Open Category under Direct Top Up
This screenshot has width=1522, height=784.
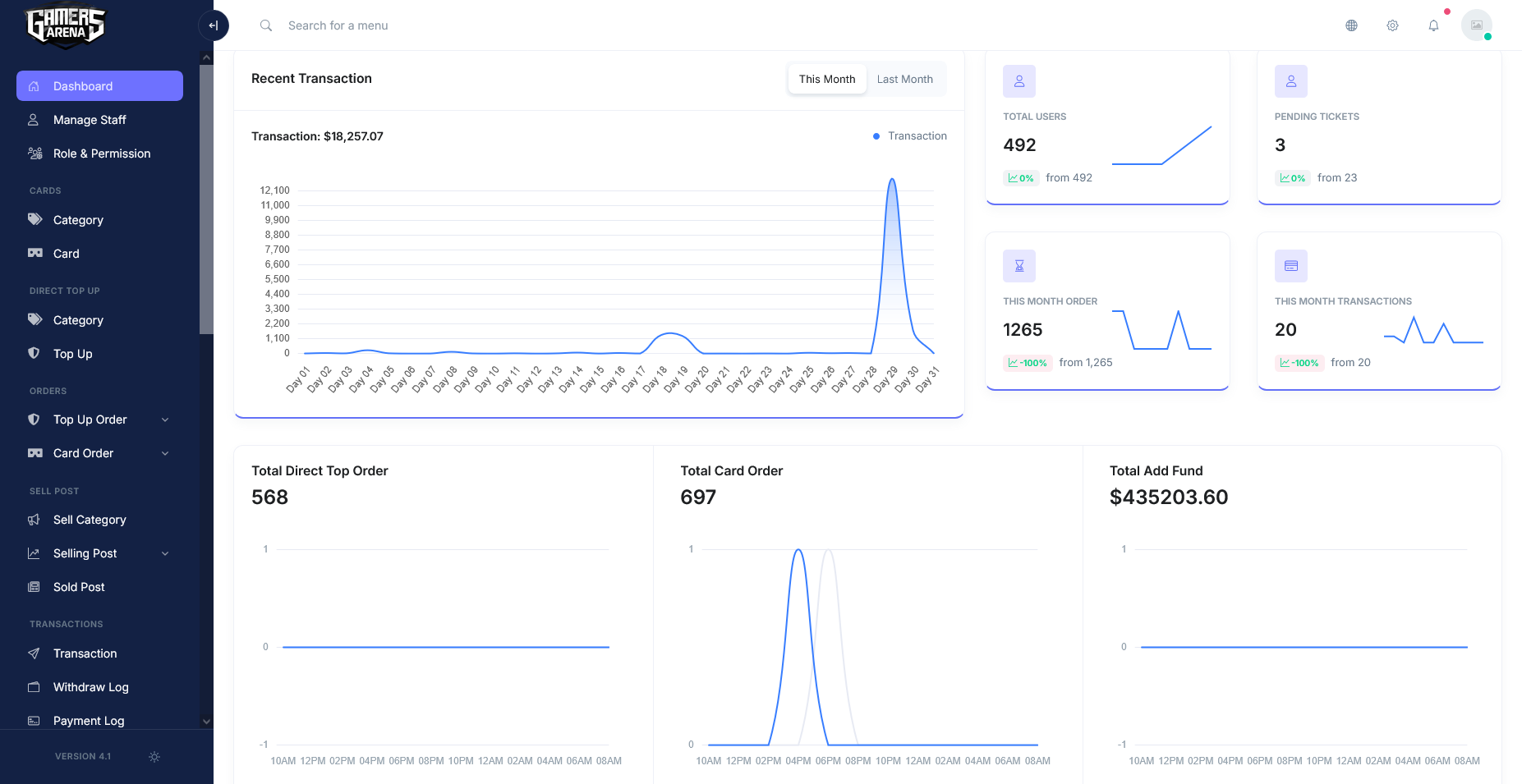click(x=99, y=320)
